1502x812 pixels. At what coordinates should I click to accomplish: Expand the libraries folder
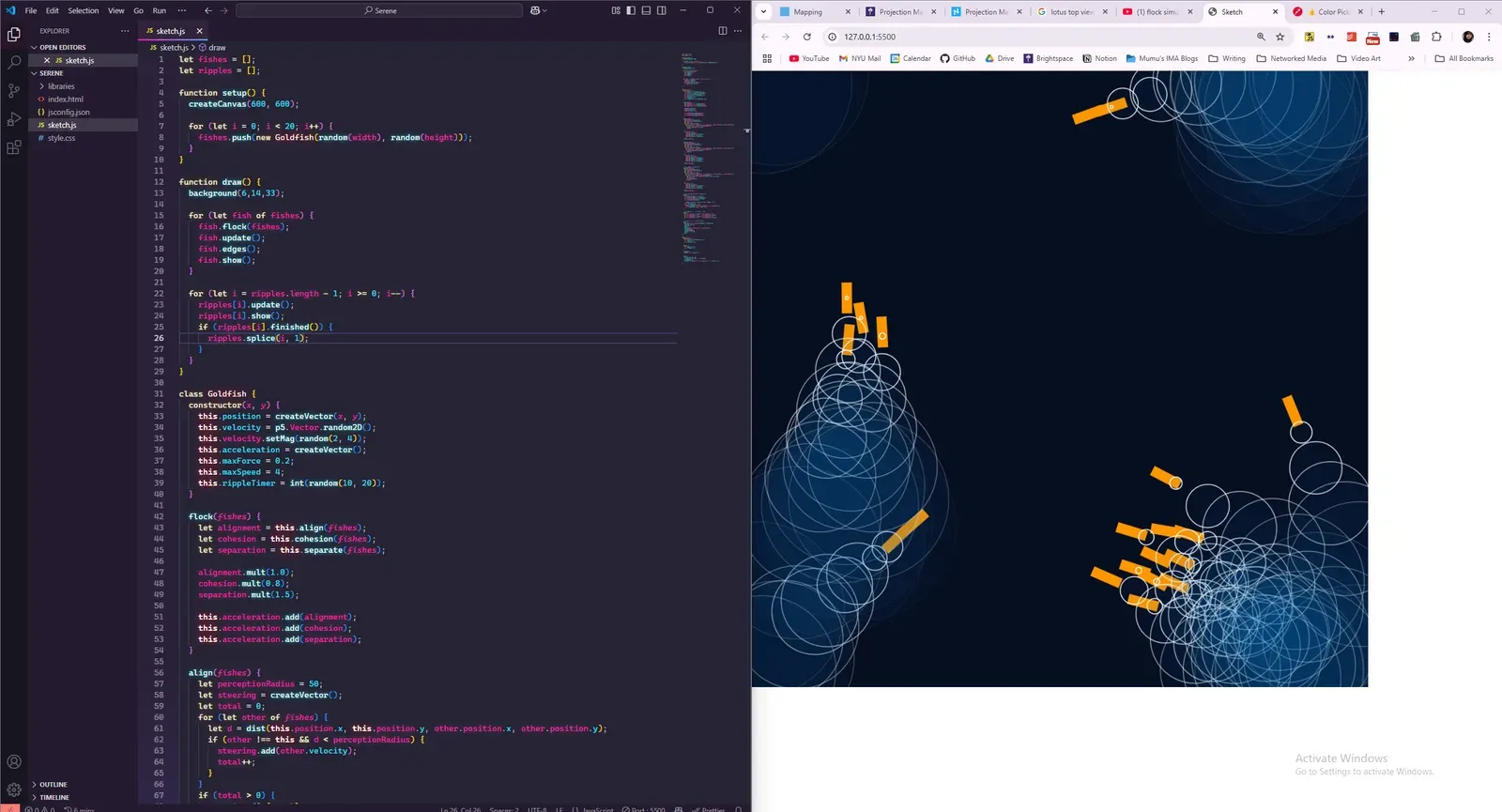coord(61,86)
